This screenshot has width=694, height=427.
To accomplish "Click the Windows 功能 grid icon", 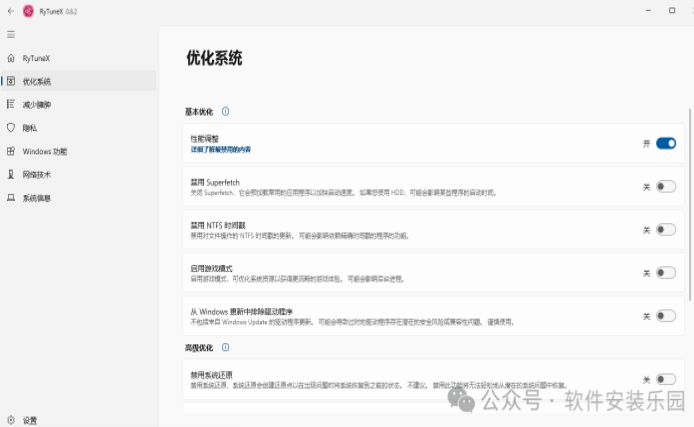I will click(10, 151).
